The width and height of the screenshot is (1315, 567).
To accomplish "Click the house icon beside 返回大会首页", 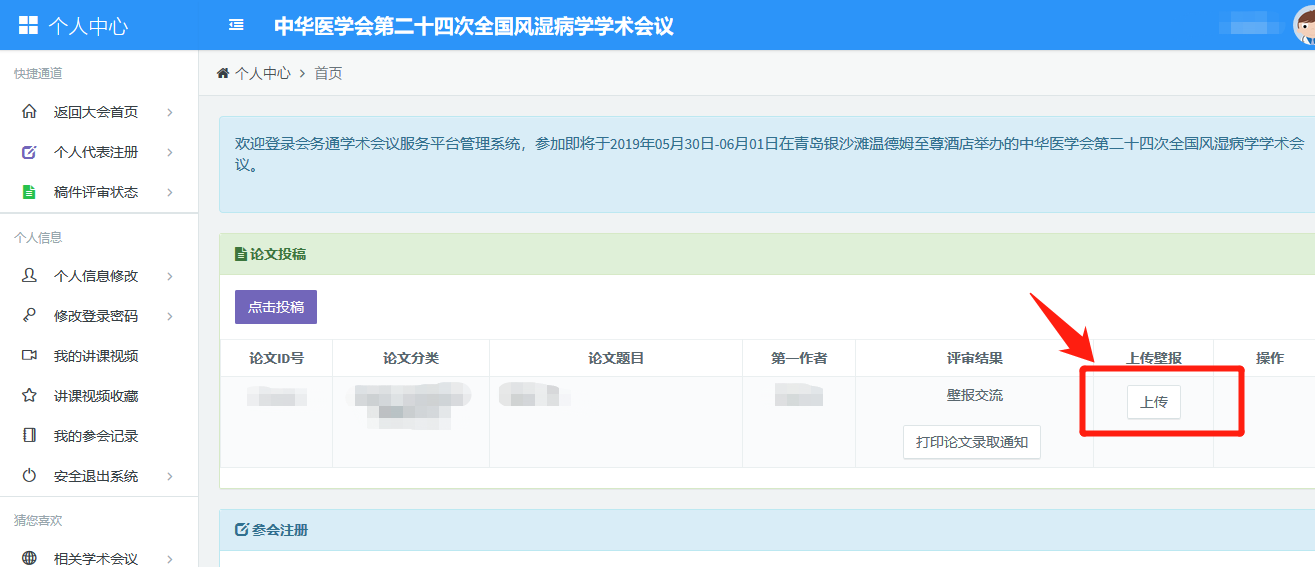I will tap(29, 112).
